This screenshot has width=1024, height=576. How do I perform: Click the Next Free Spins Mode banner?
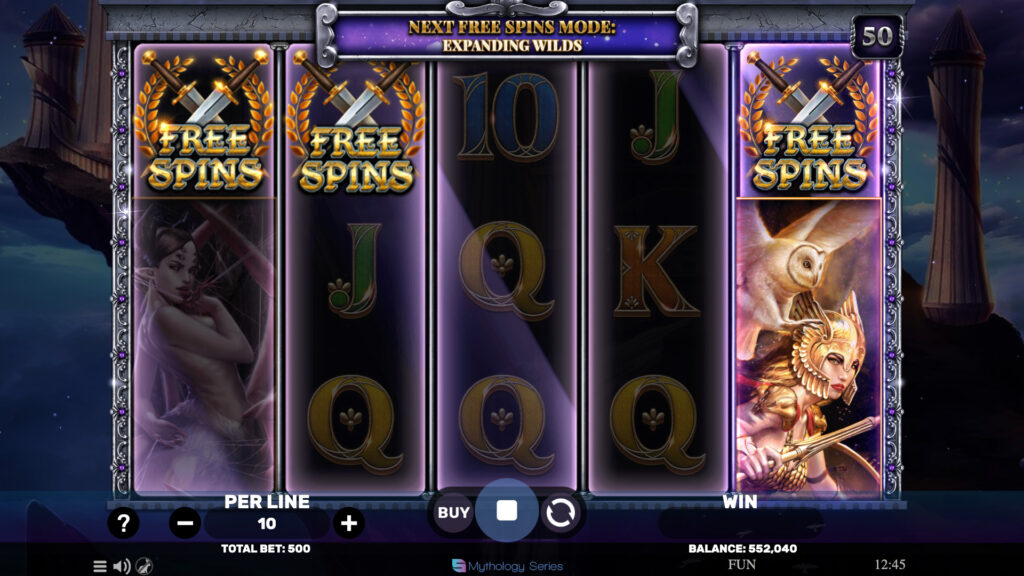pyautogui.click(x=512, y=36)
